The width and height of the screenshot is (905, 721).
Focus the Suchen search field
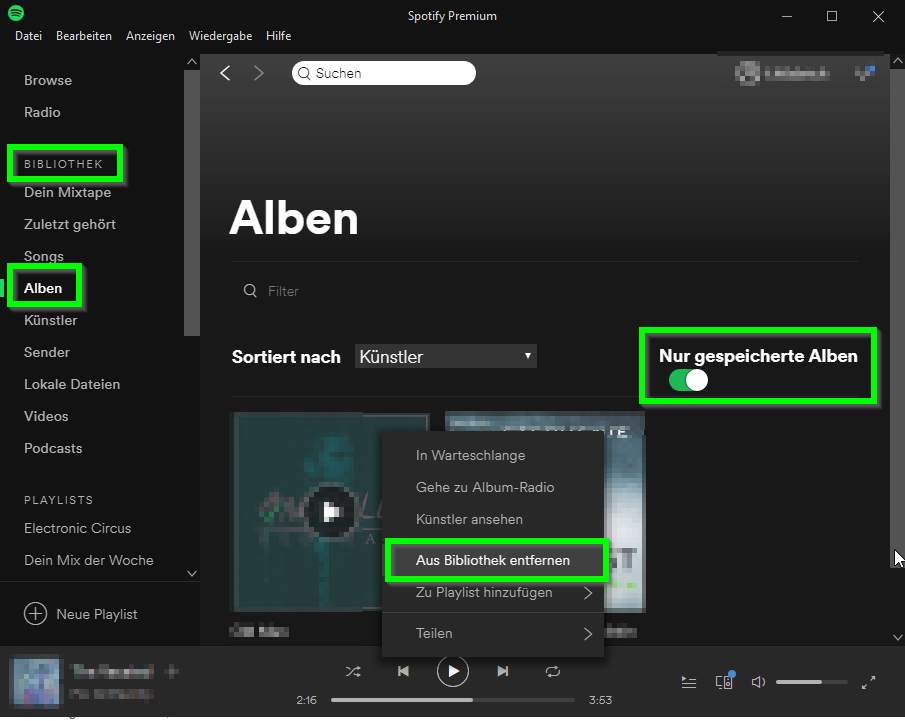pyautogui.click(x=384, y=73)
